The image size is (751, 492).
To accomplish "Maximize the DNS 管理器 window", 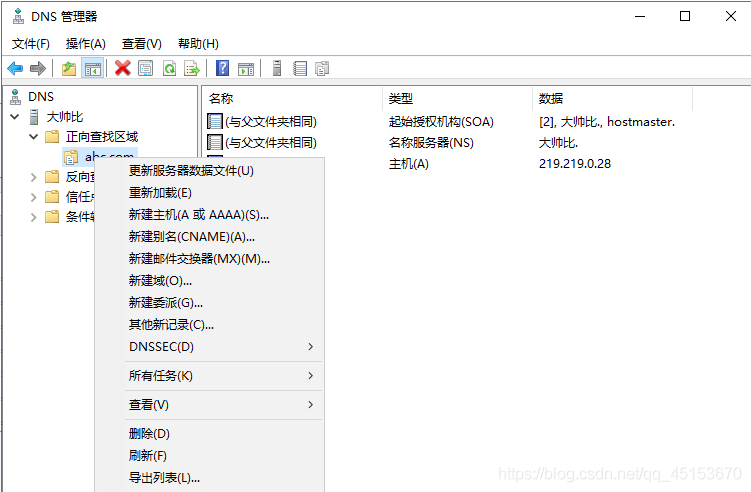I will pyautogui.click(x=685, y=16).
